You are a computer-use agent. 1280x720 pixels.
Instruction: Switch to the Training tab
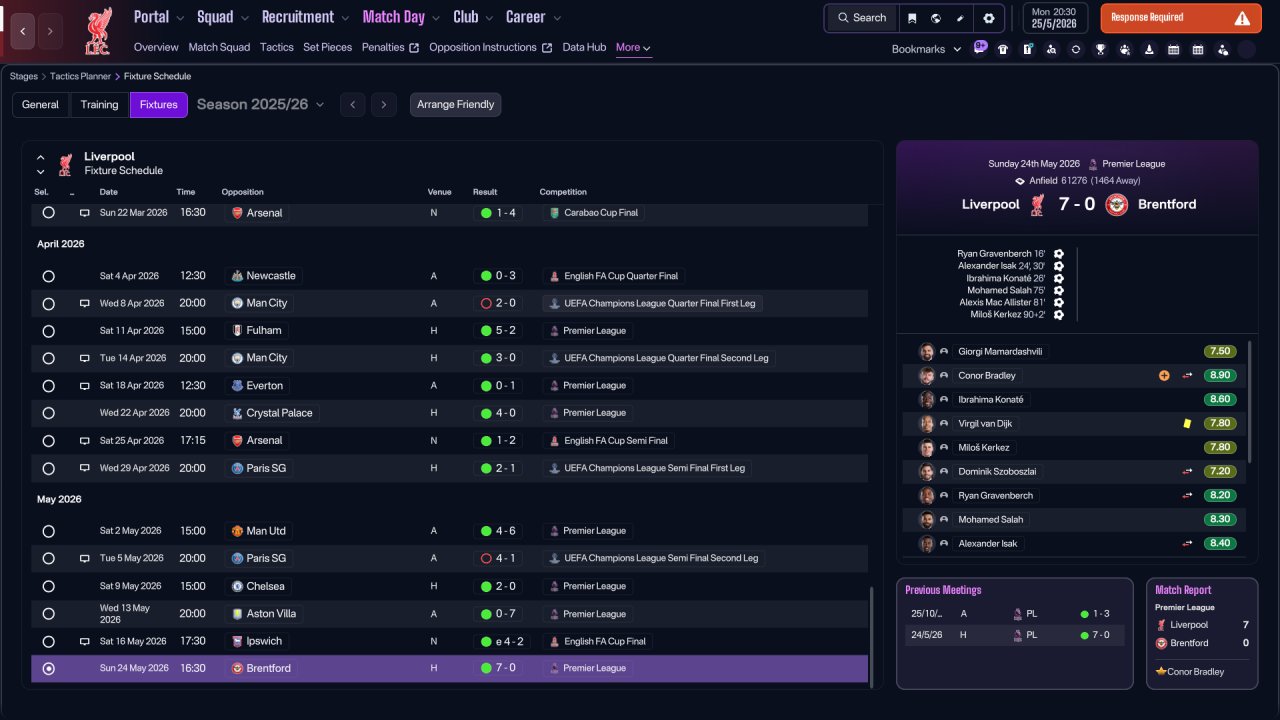pos(99,104)
